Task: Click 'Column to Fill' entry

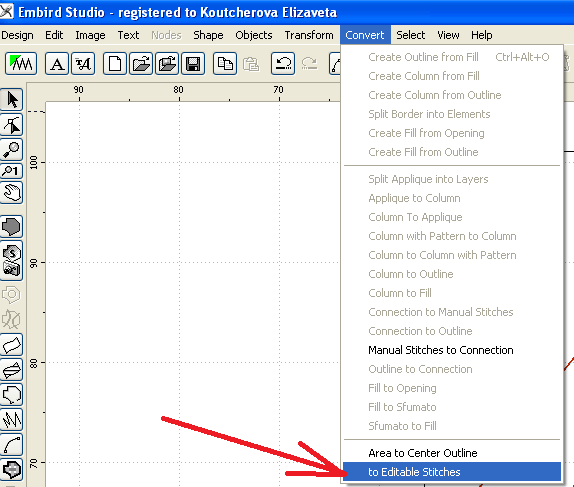Action: [452, 293]
